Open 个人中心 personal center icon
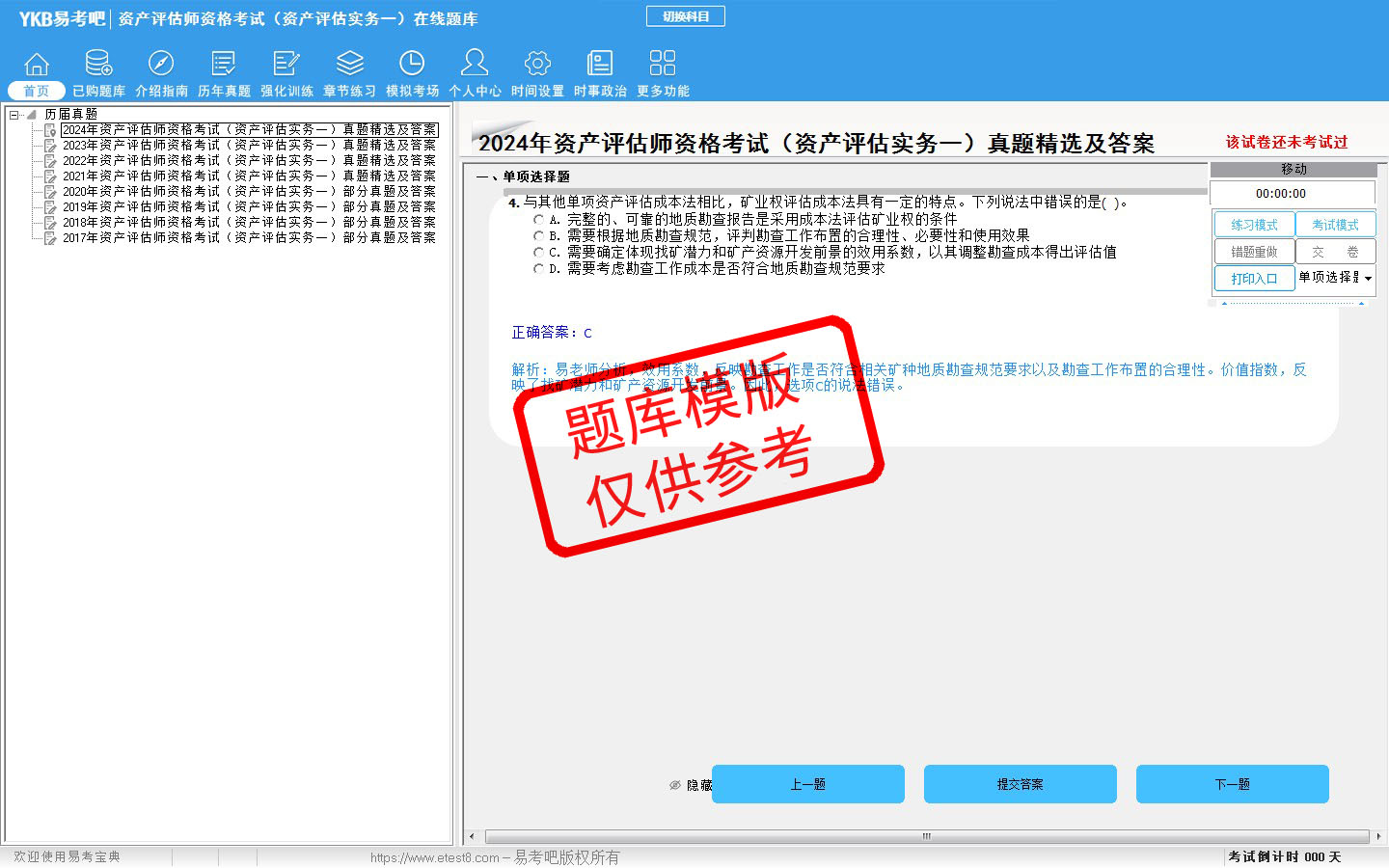Image resolution: width=1389 pixels, height=868 pixels. pos(475,65)
